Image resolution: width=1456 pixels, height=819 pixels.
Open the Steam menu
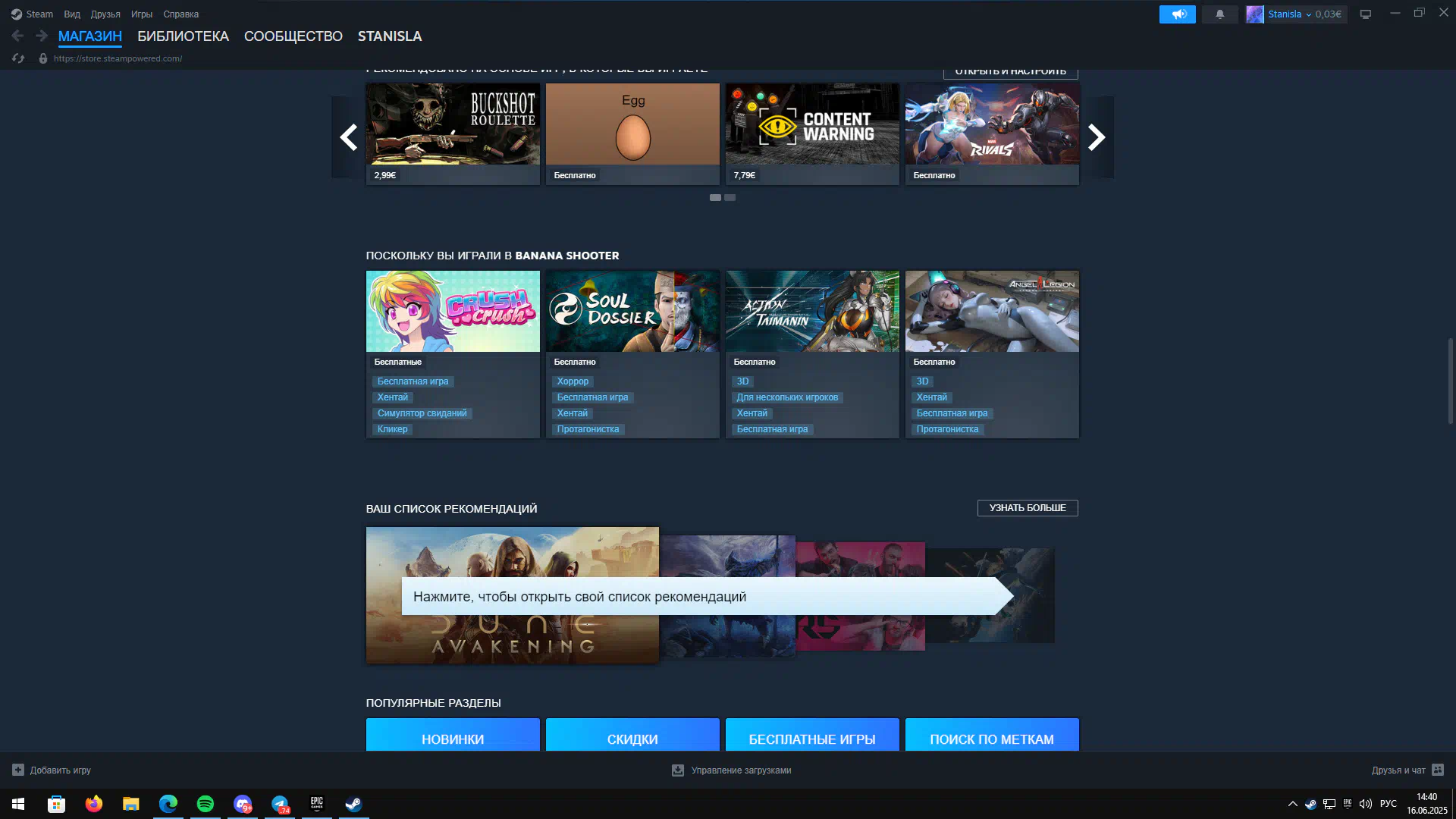[39, 14]
